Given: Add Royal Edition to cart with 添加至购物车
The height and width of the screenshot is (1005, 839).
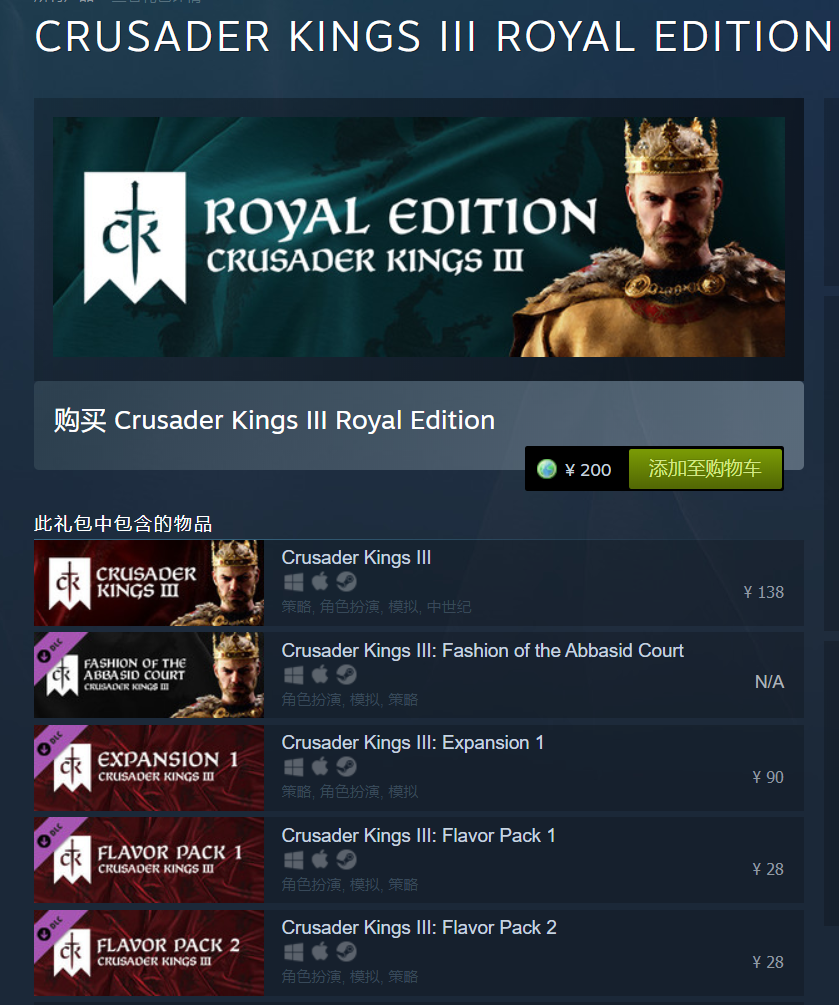Looking at the screenshot, I should click(705, 469).
